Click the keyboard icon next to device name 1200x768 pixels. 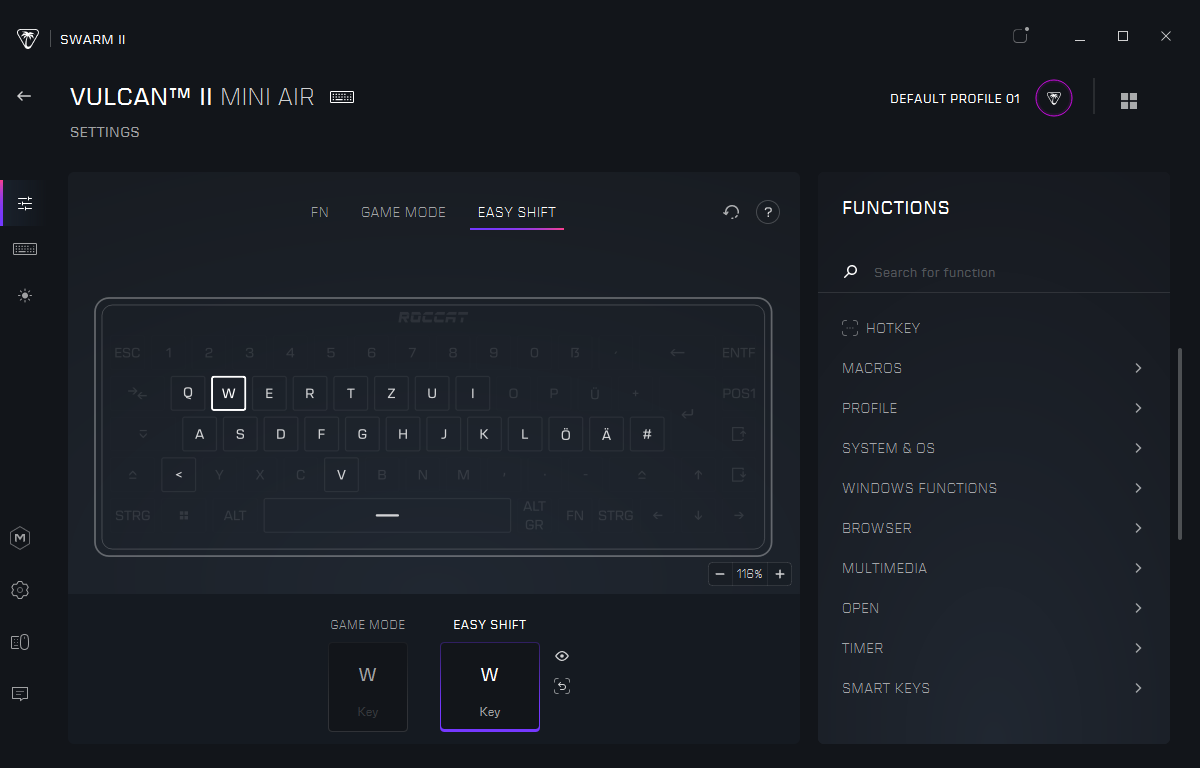[342, 97]
